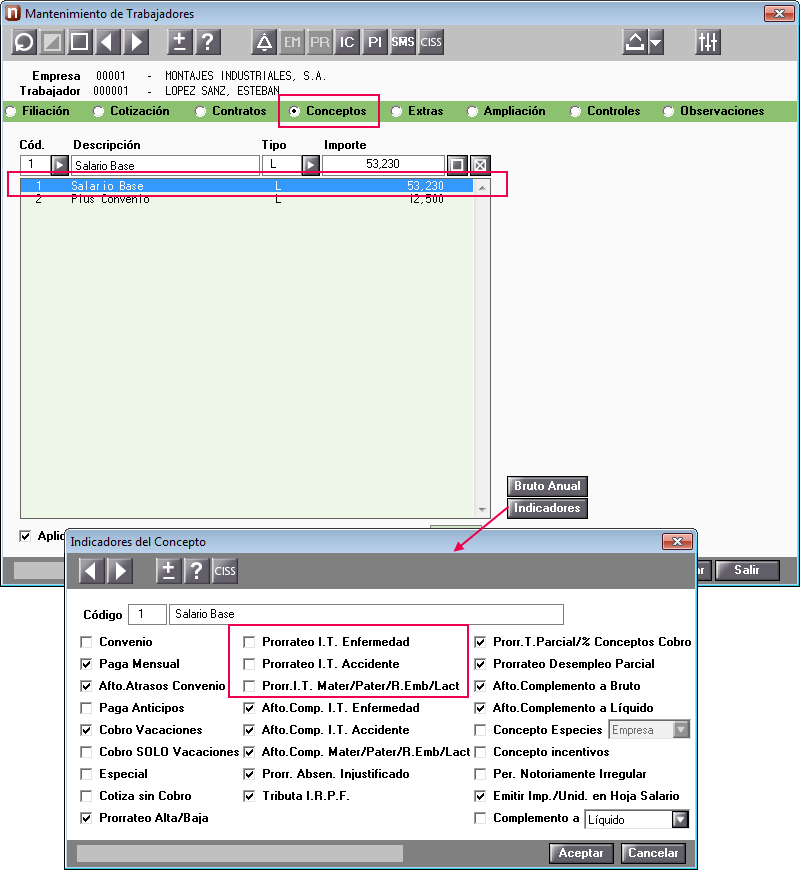Open help icon in Indicadores del Concepto dialog
The image size is (804, 875).
pyautogui.click(x=196, y=570)
